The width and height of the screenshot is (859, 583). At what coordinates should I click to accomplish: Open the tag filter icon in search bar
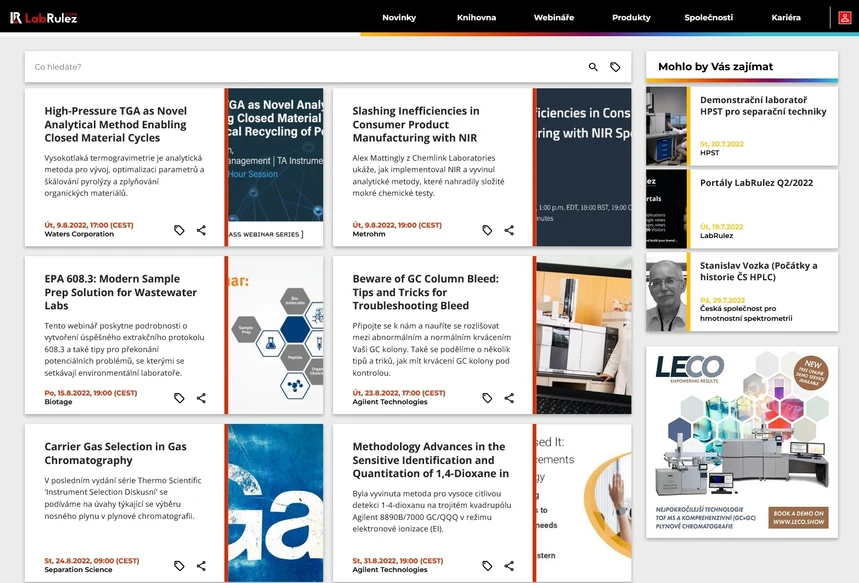(615, 64)
